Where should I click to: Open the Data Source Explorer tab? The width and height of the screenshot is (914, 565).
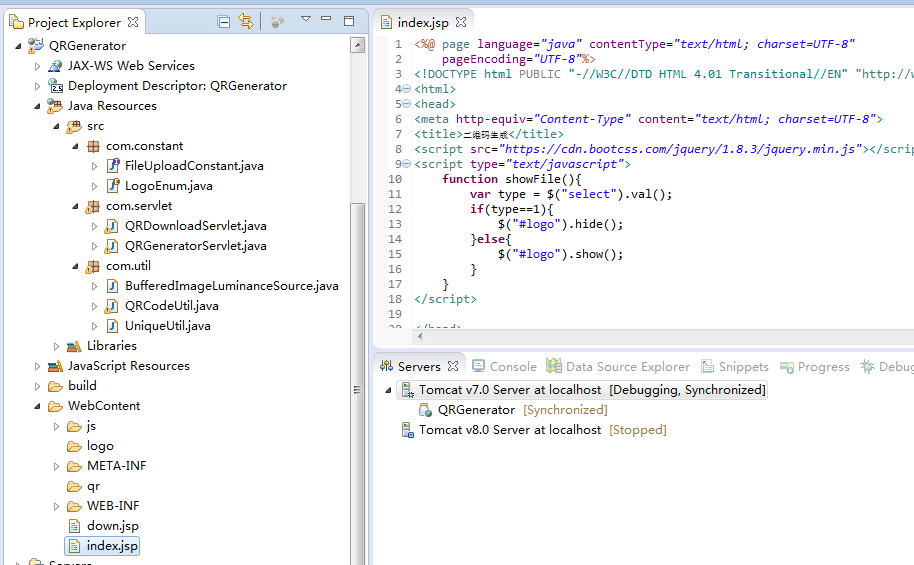(627, 367)
